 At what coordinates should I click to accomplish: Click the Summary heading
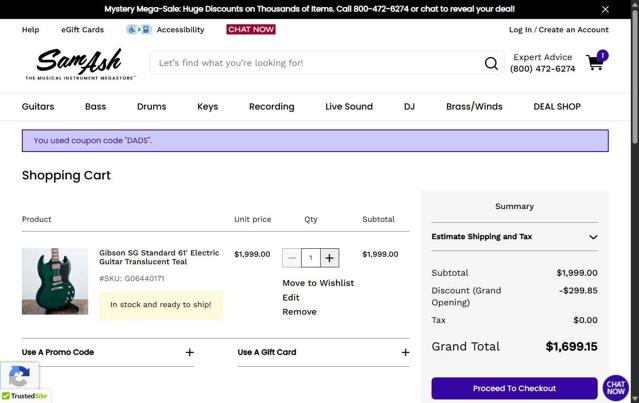coord(514,206)
